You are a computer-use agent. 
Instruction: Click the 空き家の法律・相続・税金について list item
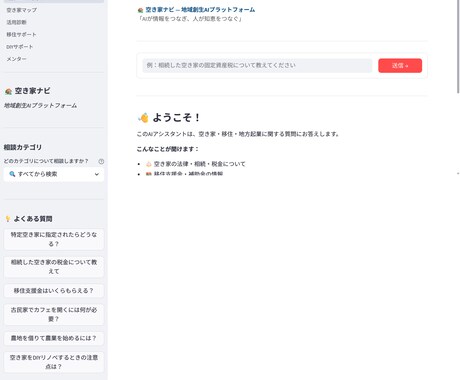(x=199, y=164)
